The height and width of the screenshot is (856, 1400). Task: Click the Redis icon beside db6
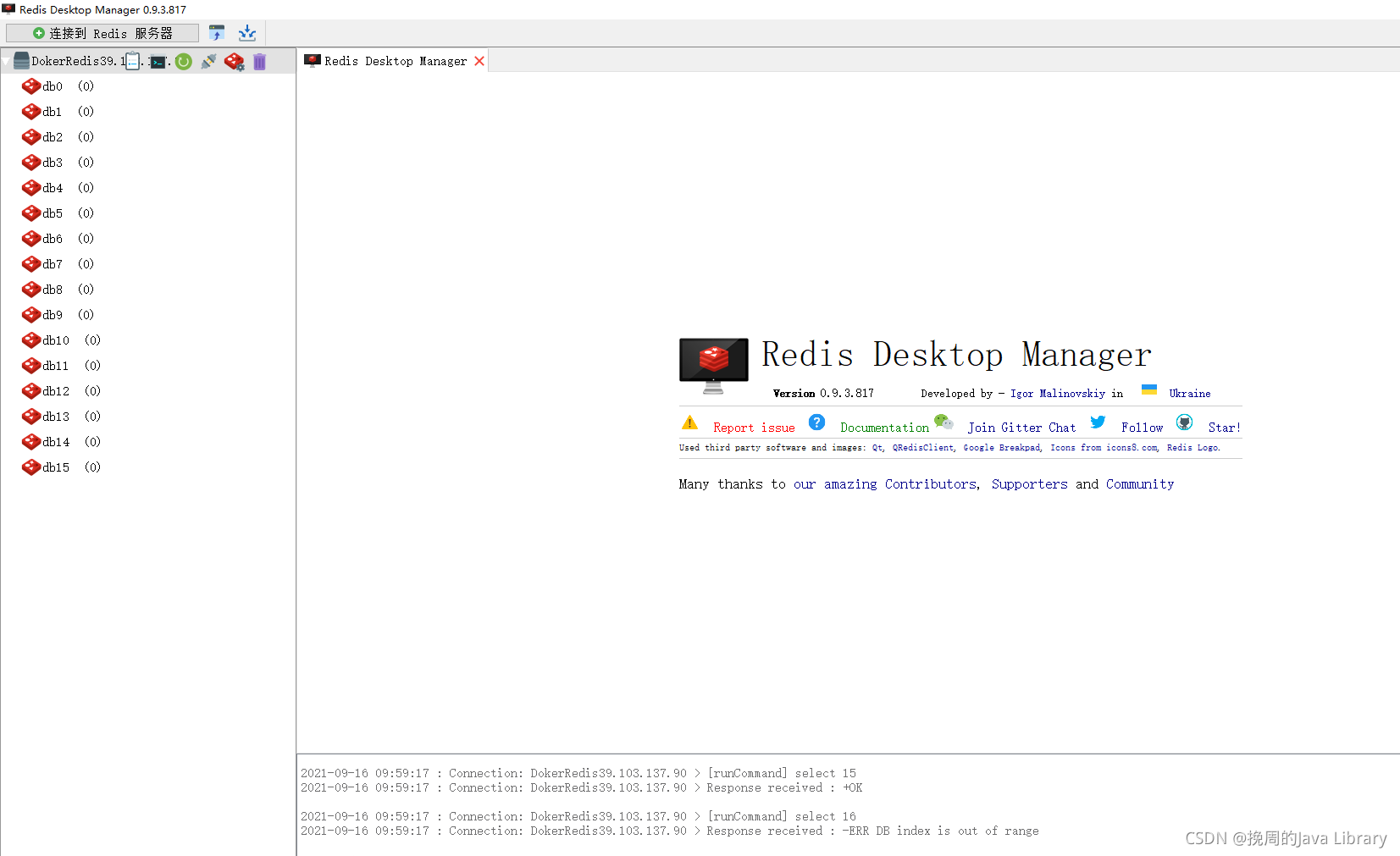pos(31,239)
